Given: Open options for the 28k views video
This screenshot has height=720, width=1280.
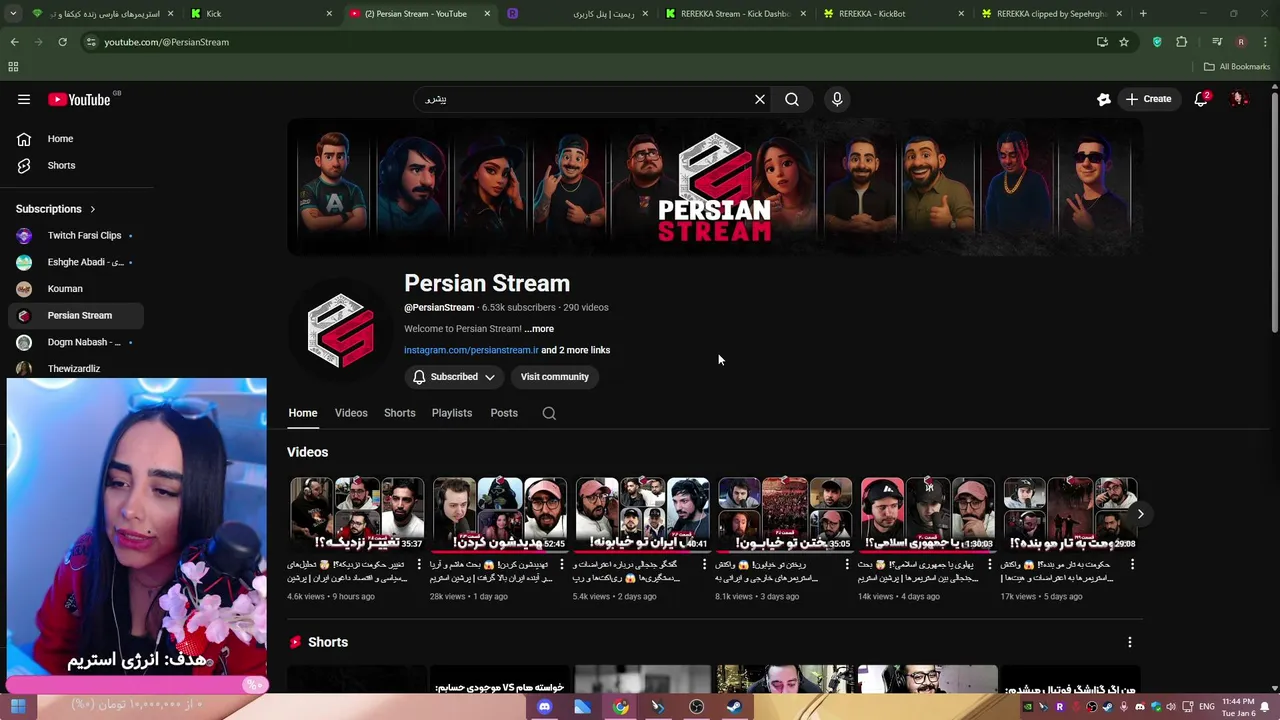Looking at the screenshot, I should point(561,565).
